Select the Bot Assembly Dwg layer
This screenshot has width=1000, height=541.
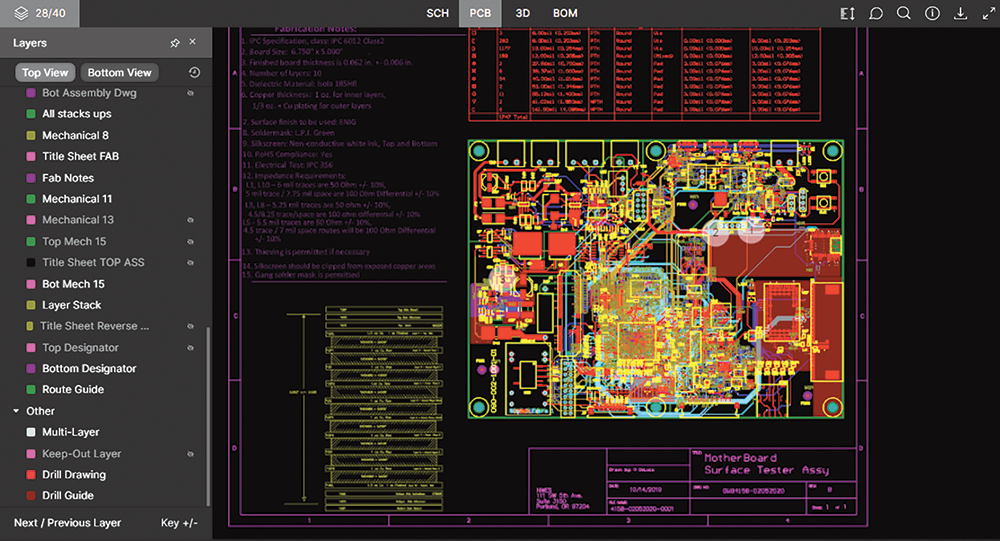point(89,93)
